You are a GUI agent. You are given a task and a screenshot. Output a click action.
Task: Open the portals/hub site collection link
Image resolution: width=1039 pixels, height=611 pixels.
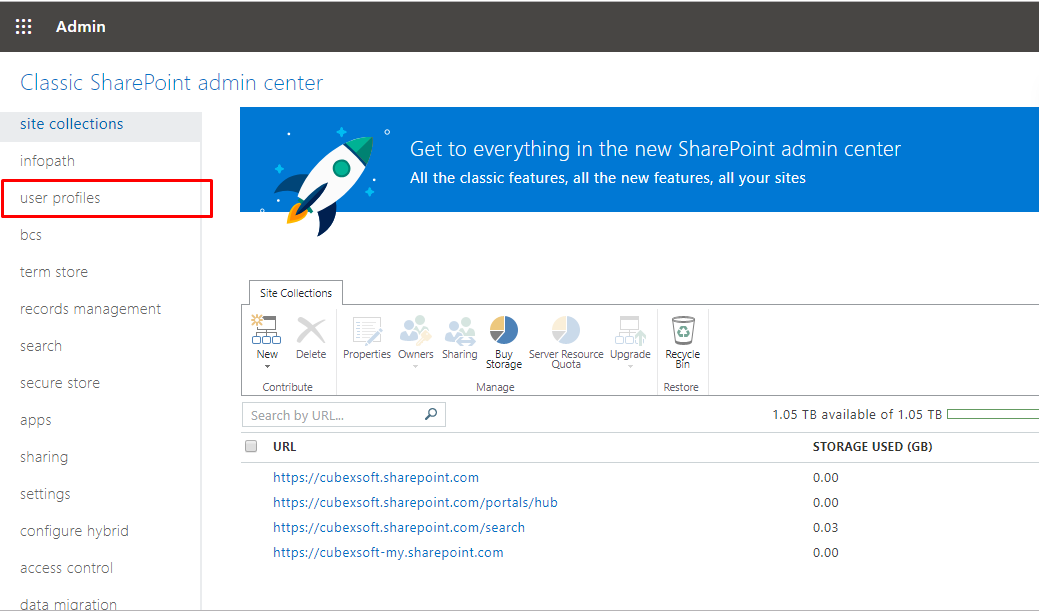pos(415,503)
